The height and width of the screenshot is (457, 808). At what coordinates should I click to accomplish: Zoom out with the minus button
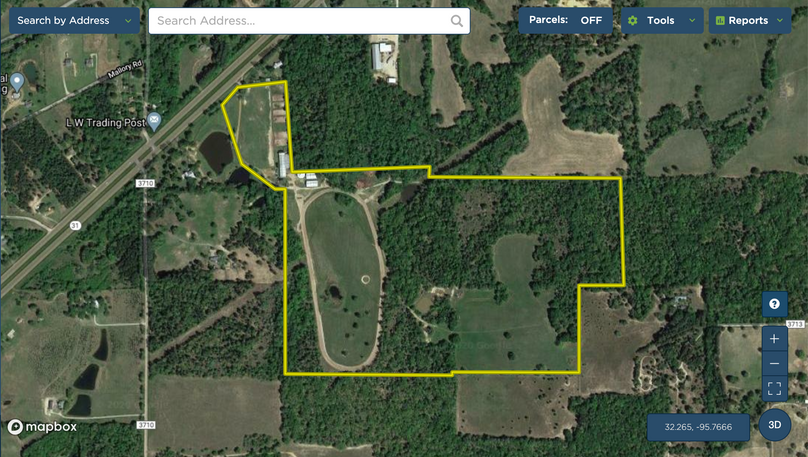pos(775,364)
